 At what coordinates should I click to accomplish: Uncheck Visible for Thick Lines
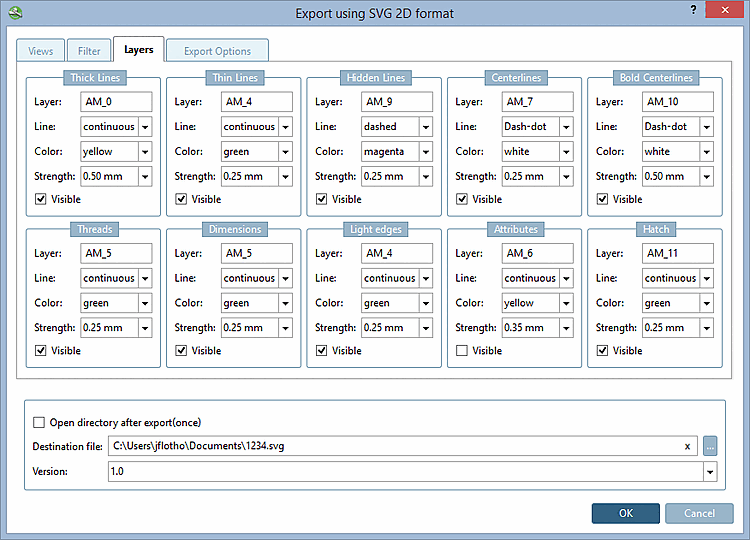pyautogui.click(x=41, y=199)
